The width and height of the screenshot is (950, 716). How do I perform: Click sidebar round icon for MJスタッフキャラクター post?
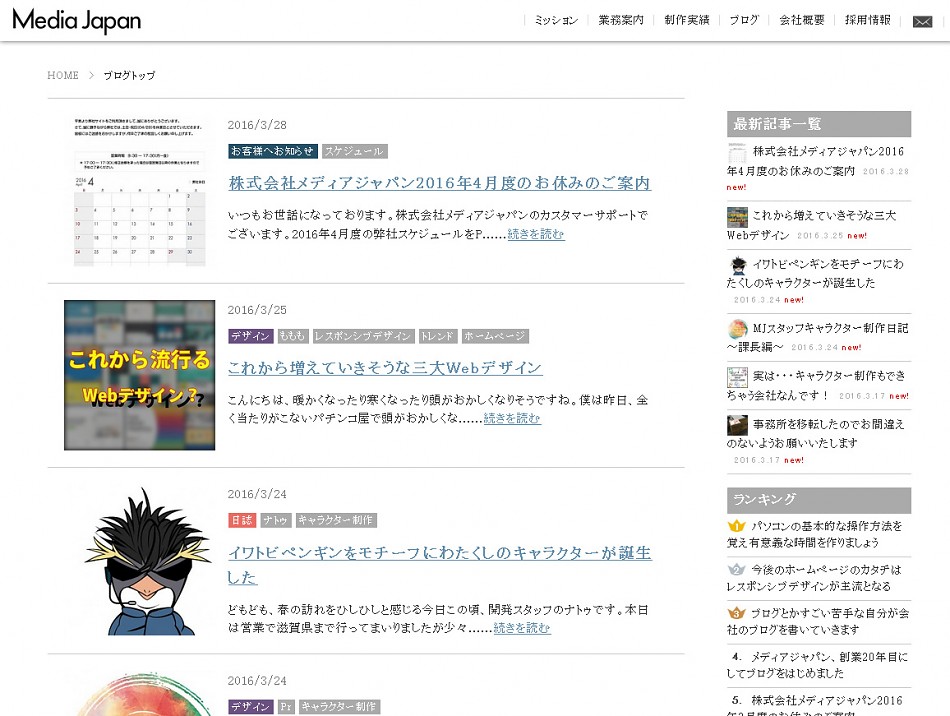point(737,329)
